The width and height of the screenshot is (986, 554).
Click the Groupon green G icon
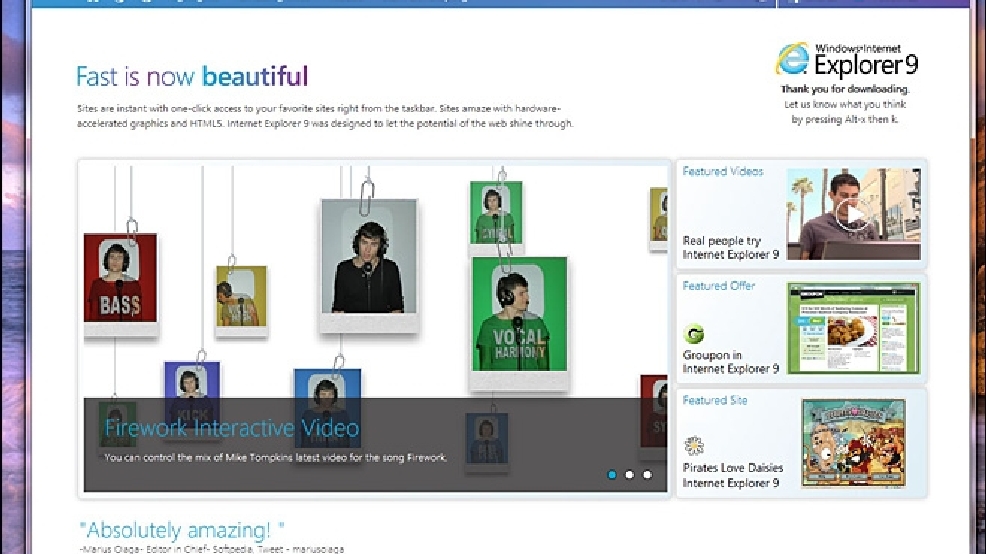694,333
